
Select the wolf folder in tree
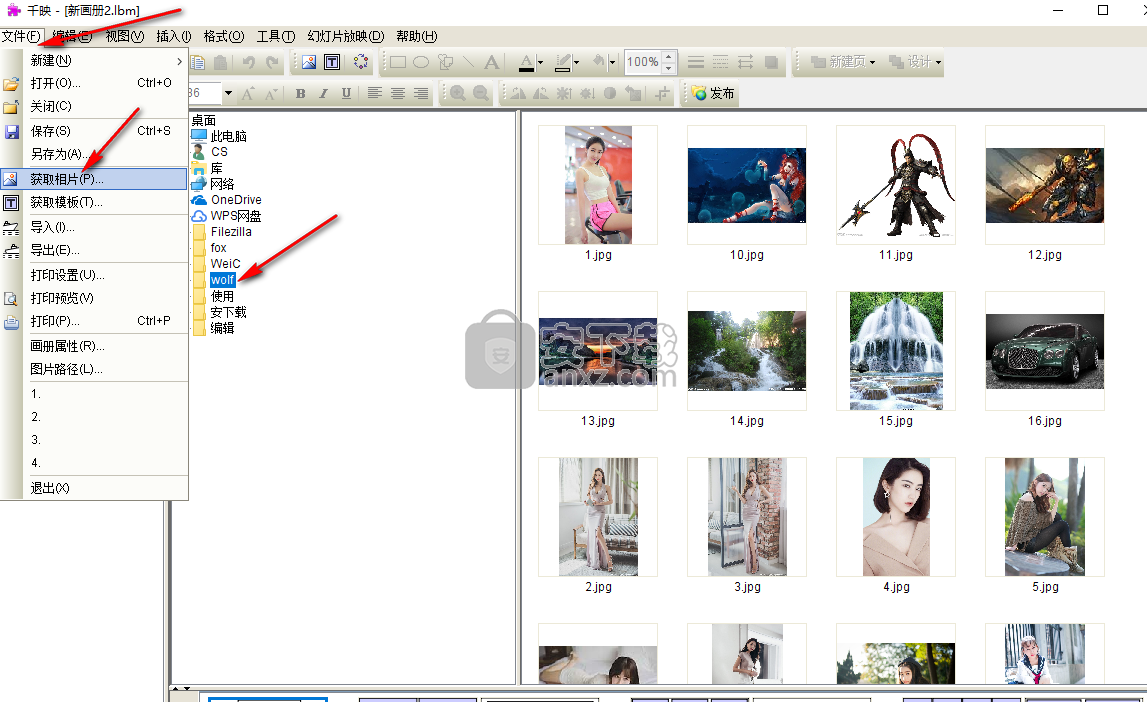point(222,280)
